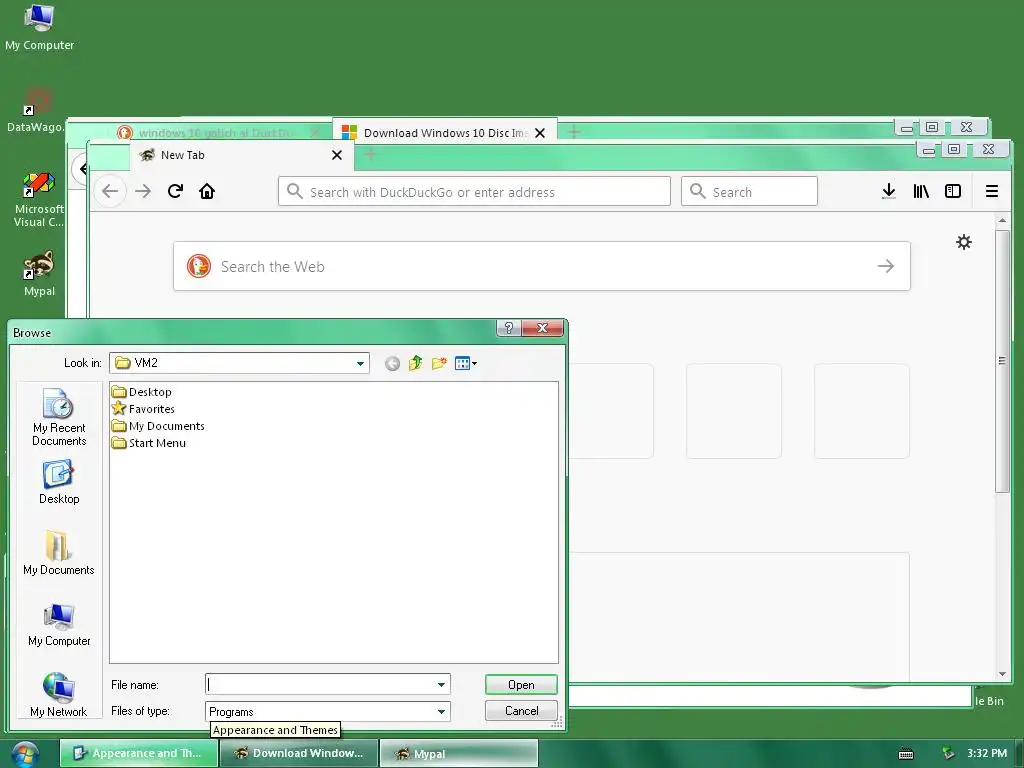Click the Mypal back navigation arrow
The height and width of the screenshot is (768, 1024).
[x=110, y=191]
